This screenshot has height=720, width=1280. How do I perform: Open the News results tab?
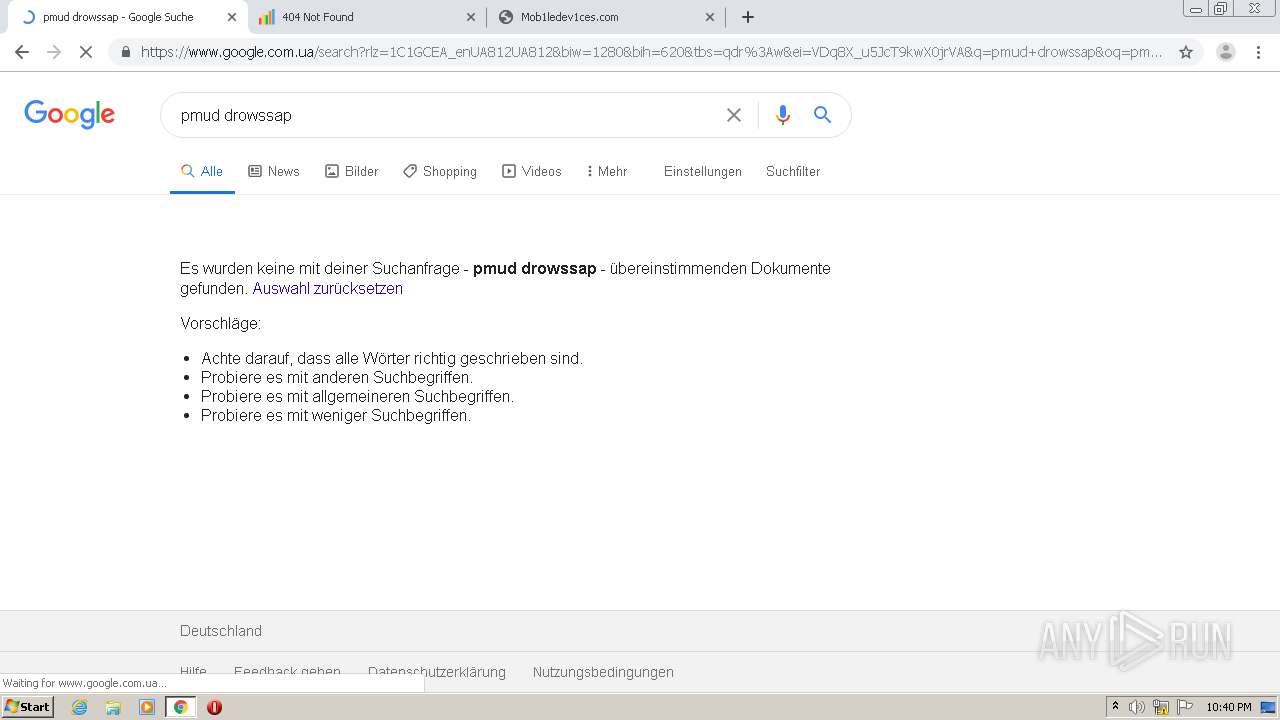274,171
